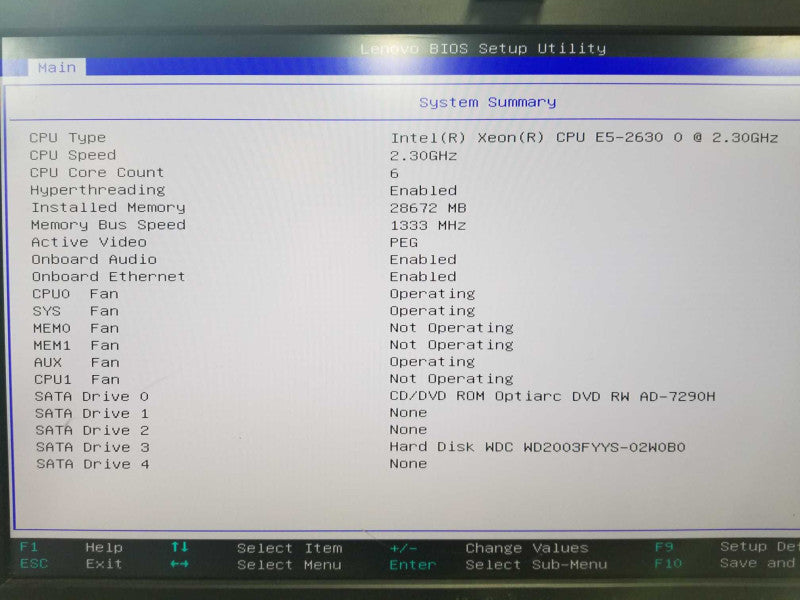Click the Onboard Audio label
800x600 pixels.
pos(94,259)
